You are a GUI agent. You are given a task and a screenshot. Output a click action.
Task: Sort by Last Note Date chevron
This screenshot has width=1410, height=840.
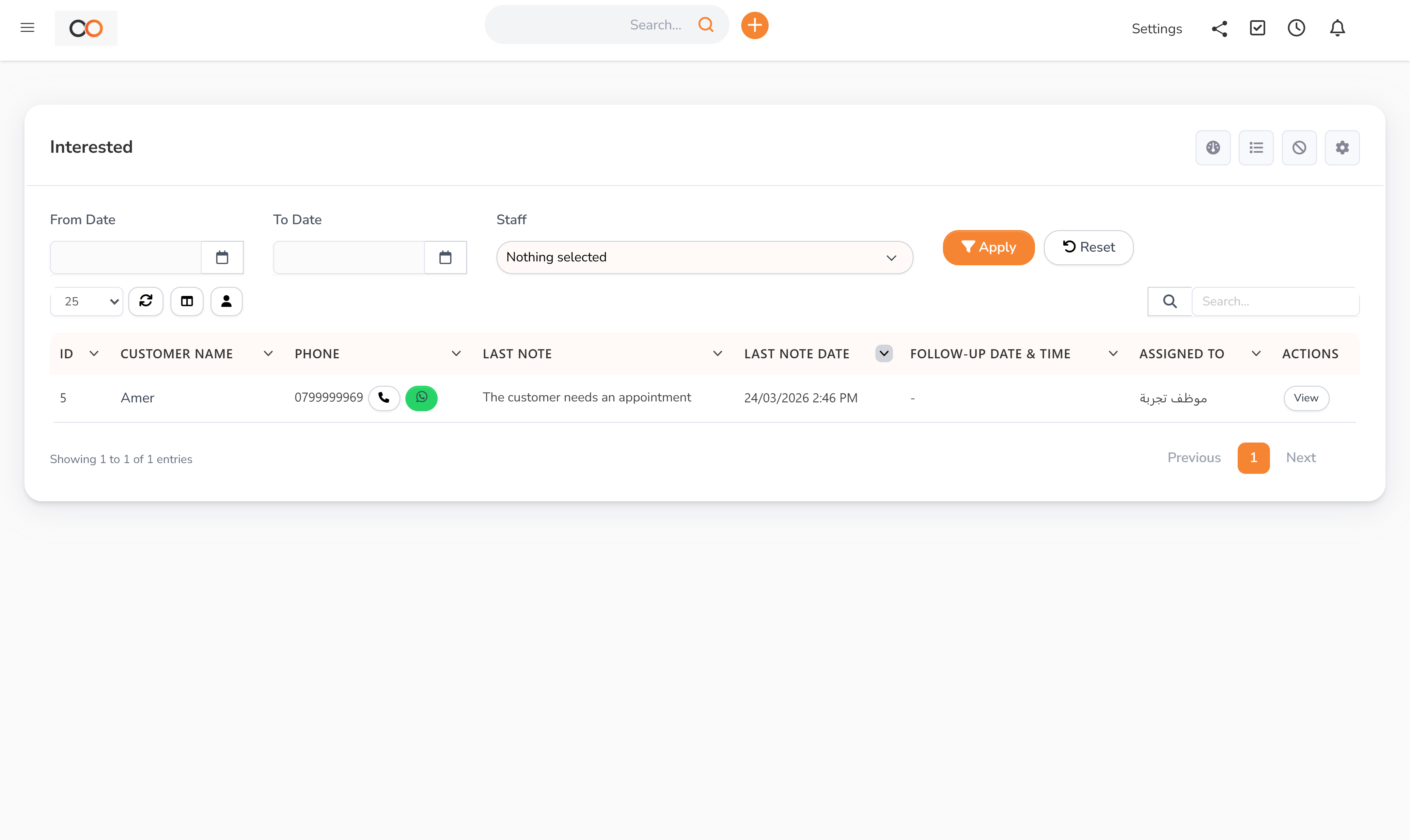pos(884,354)
